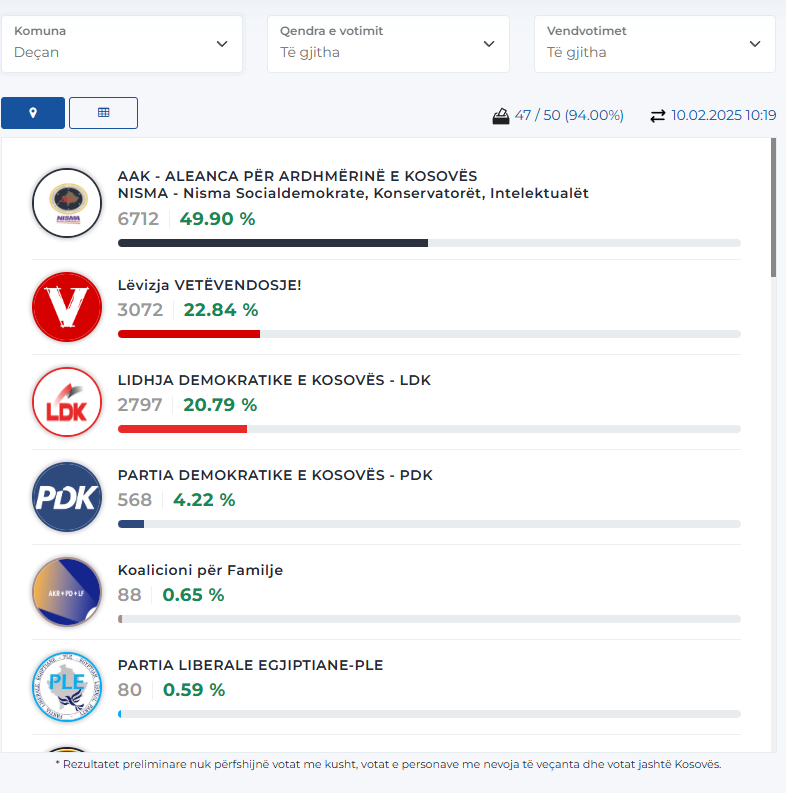The width and height of the screenshot is (786, 793).
Task: Click the refresh arrows icon
Action: point(658,116)
